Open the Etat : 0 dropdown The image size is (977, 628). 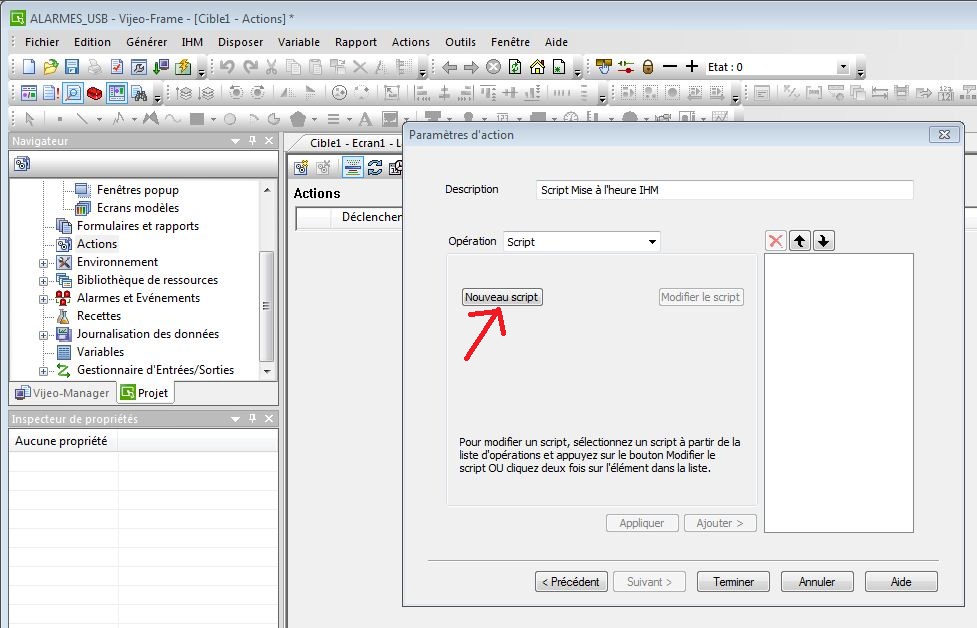coord(842,67)
